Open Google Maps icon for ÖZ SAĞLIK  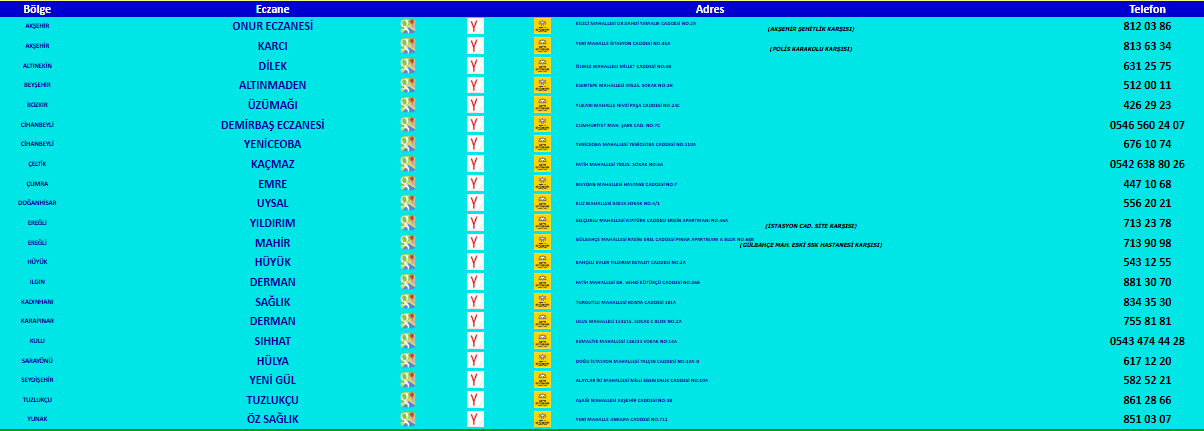point(408,419)
